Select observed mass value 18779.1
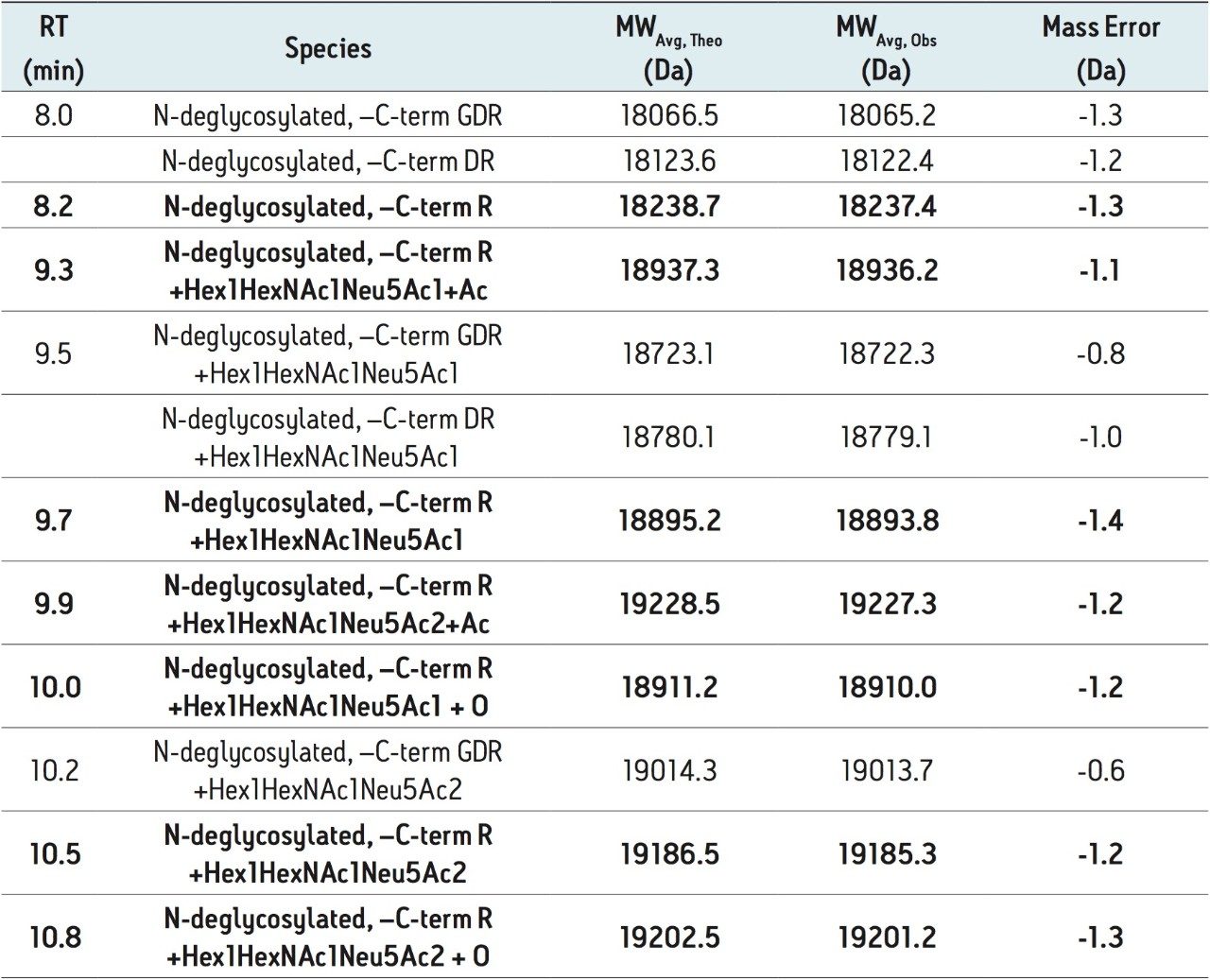This screenshot has width=1210, height=980. click(x=887, y=437)
